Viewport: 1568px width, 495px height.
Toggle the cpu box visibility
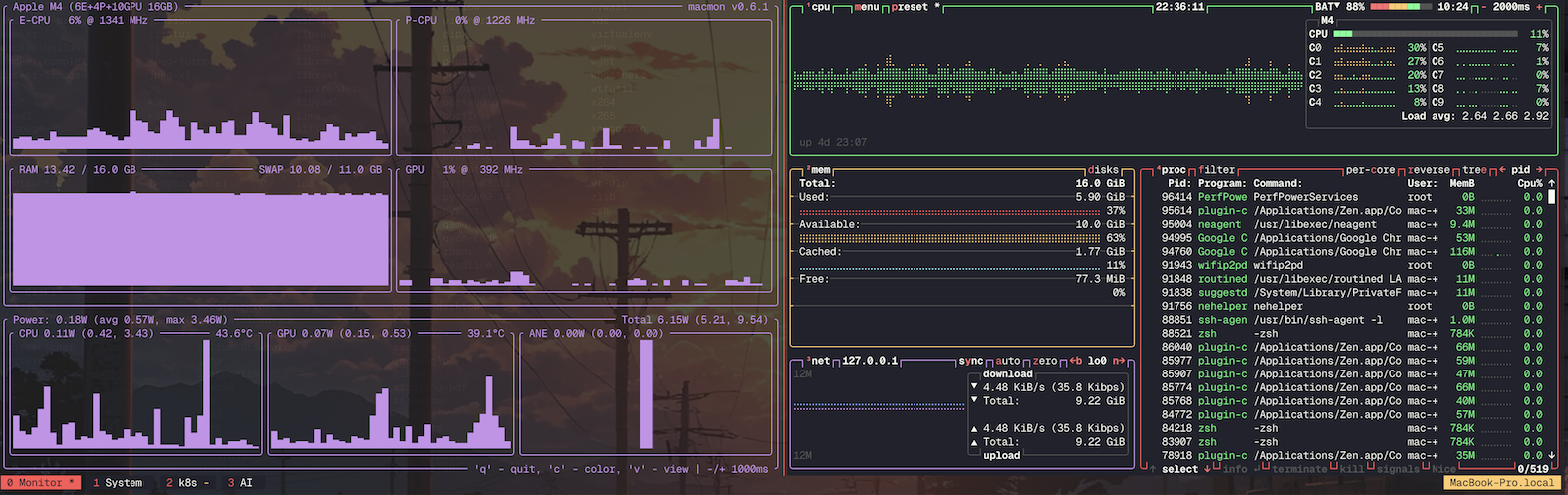click(x=819, y=7)
